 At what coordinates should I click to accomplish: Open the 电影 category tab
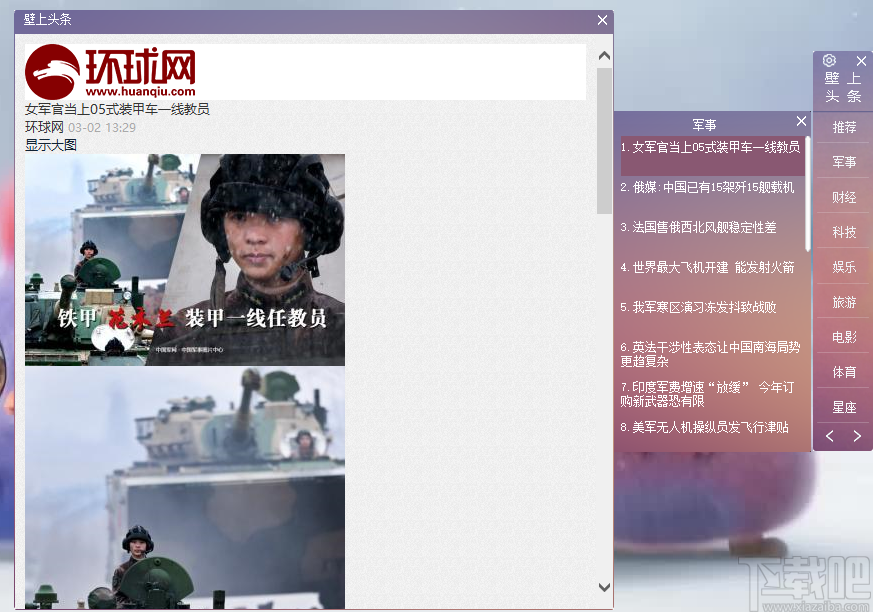(843, 337)
